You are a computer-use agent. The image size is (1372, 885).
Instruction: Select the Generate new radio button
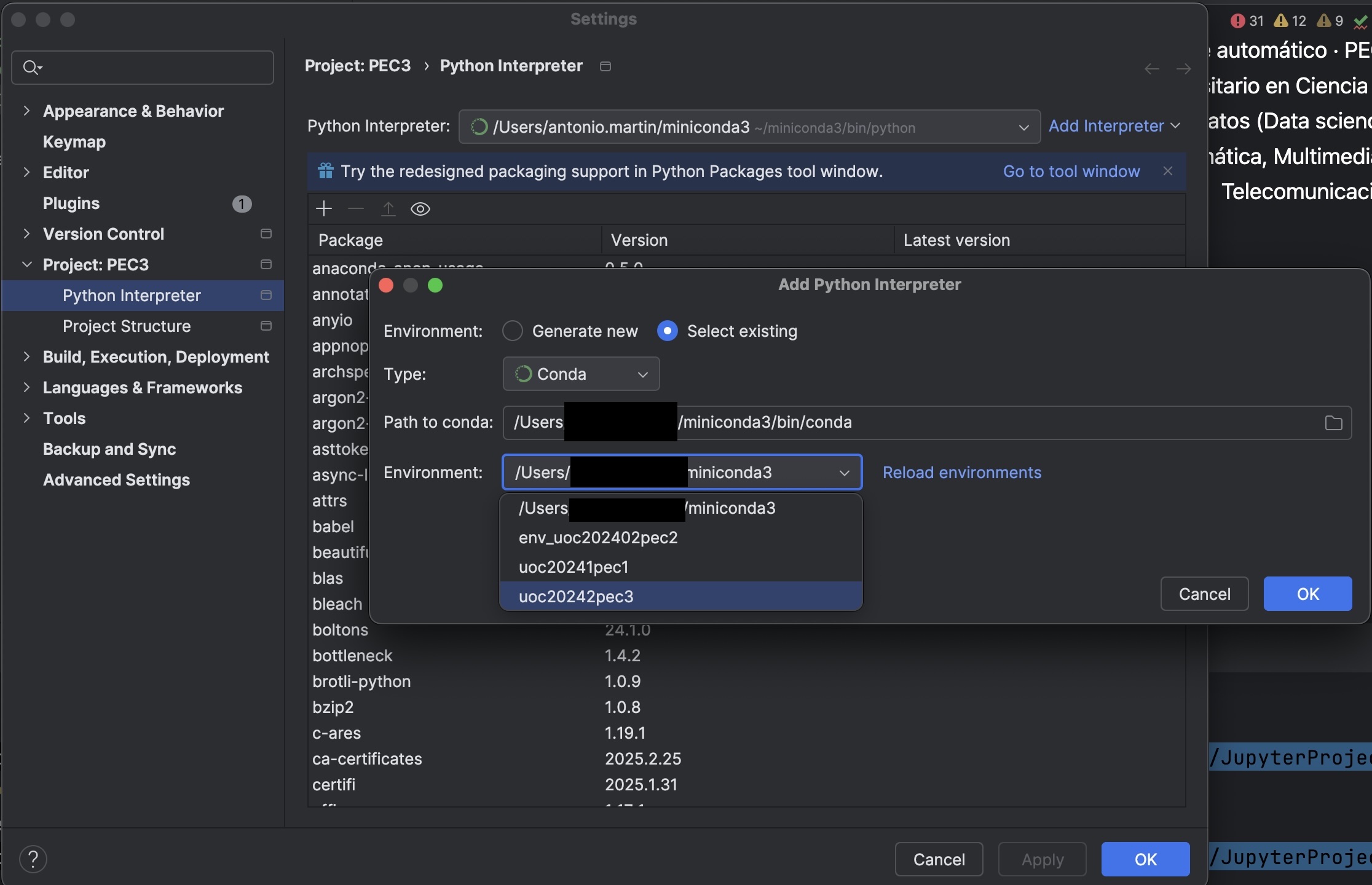point(513,331)
